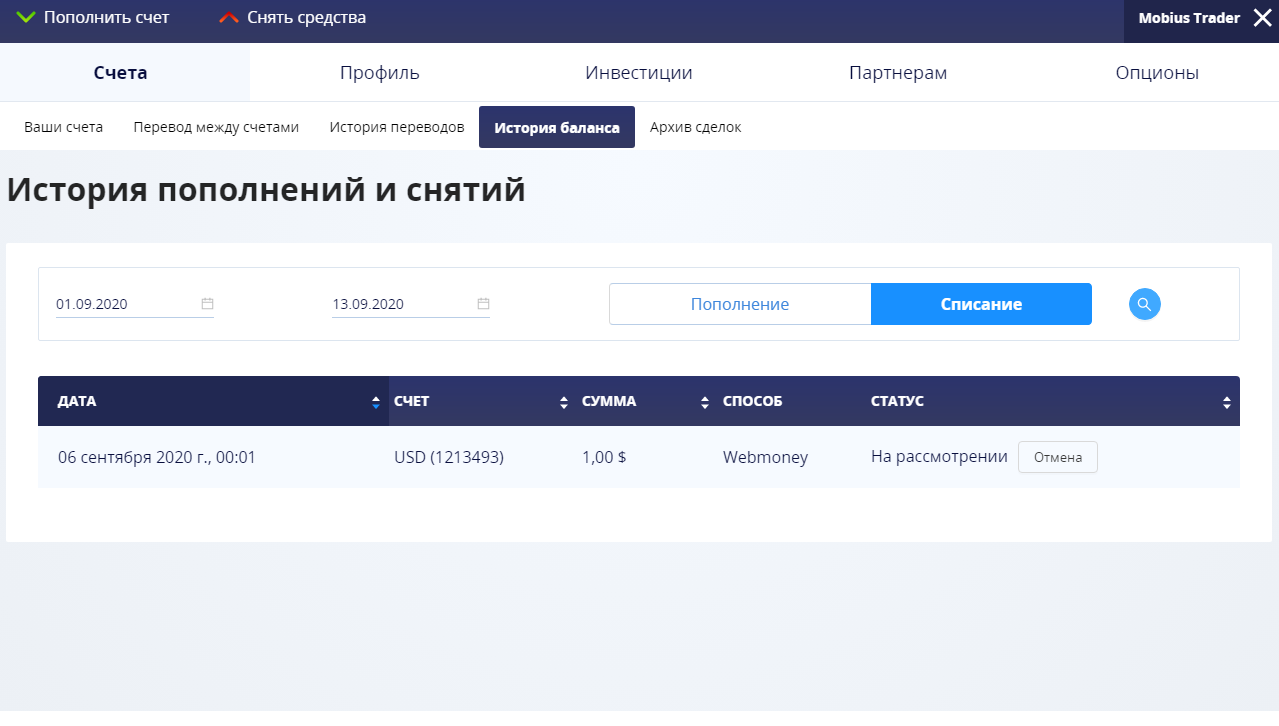1279x726 pixels.
Task: Close the Mobius Trader panel
Action: (1262, 18)
